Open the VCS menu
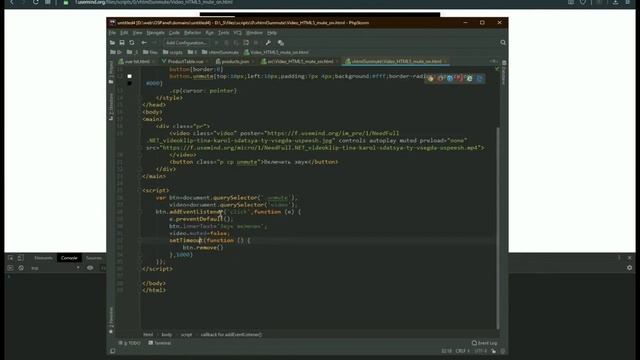 238,33
